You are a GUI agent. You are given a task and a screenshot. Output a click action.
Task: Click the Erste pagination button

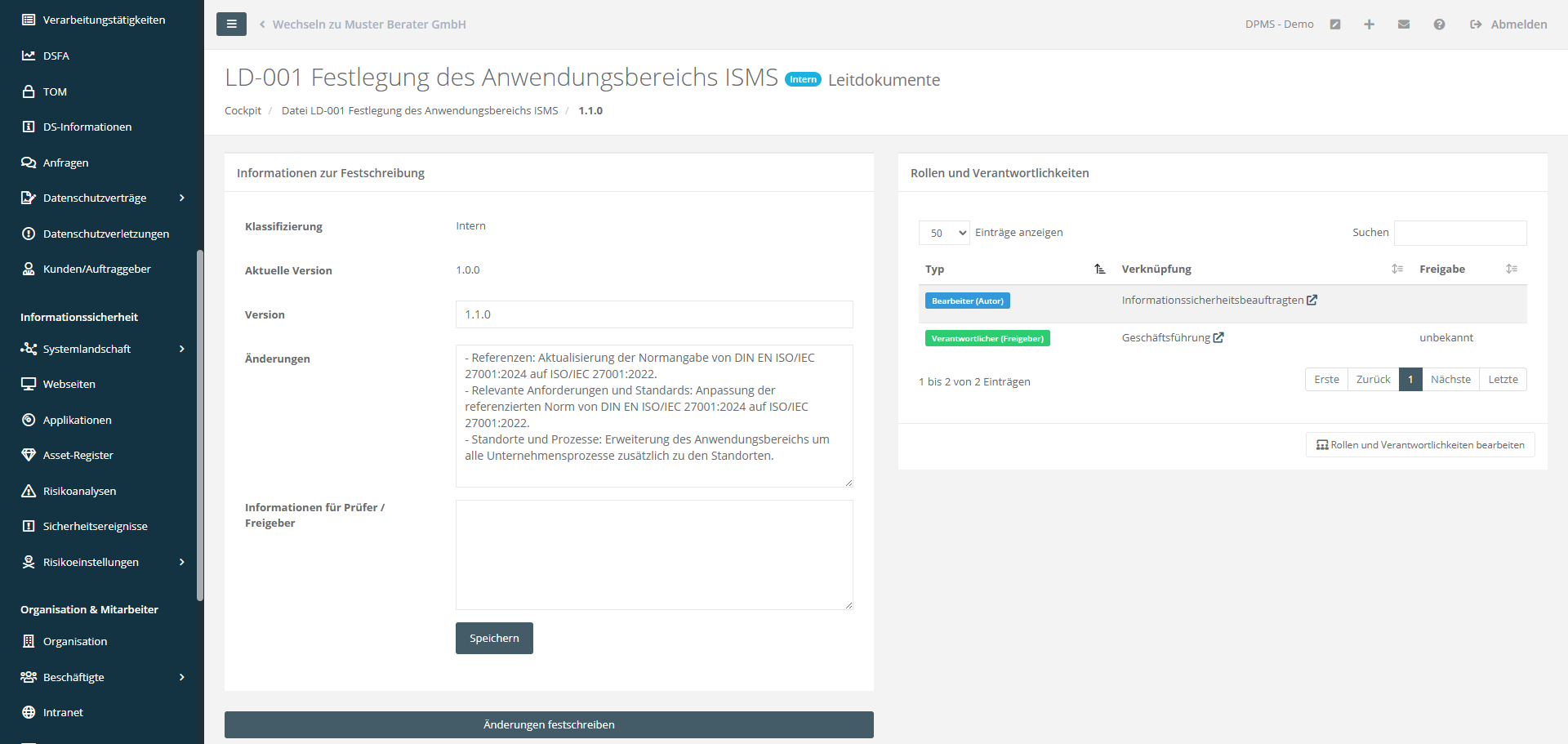coord(1326,379)
